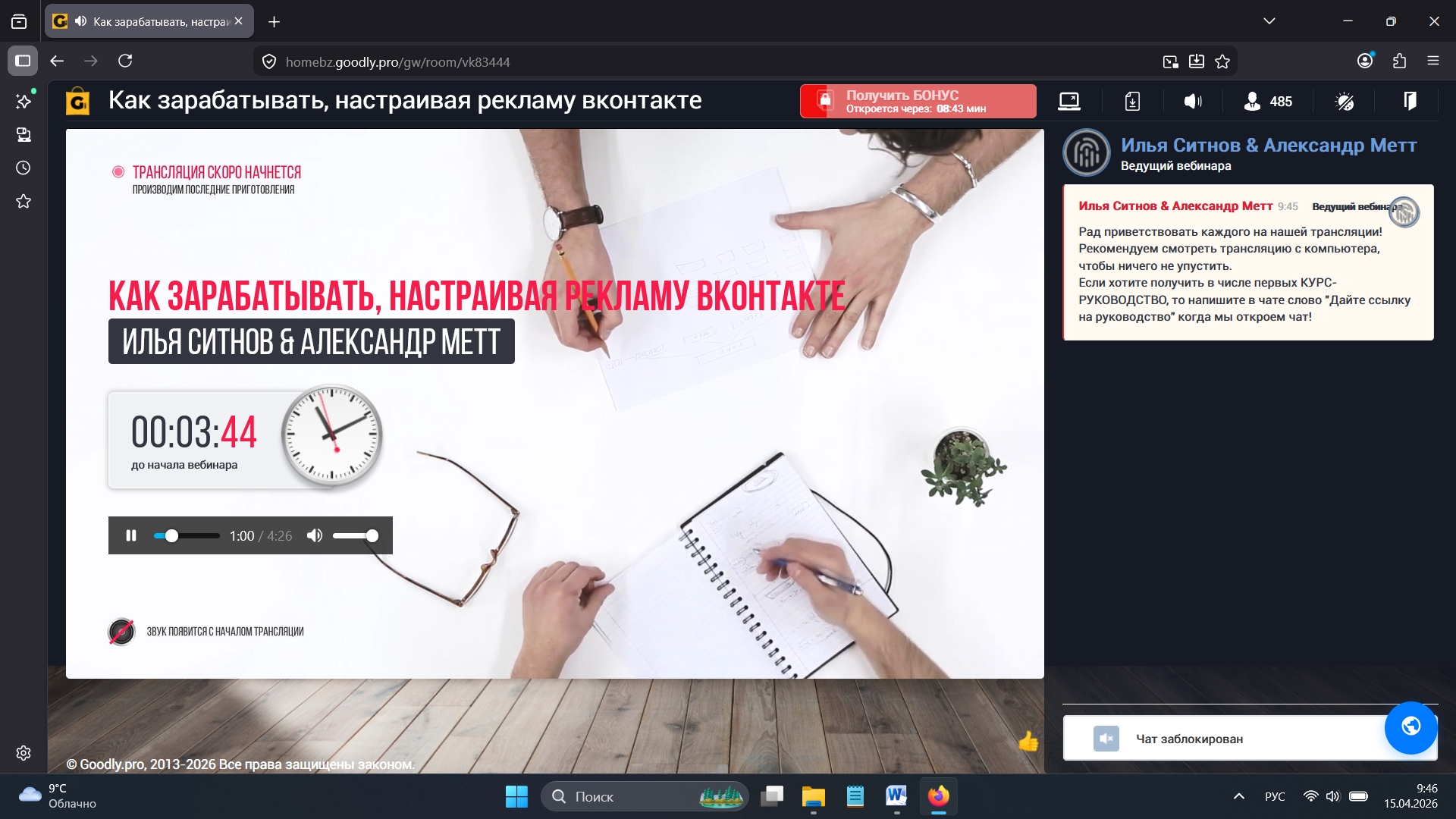
Task: Mute the video player speaker icon
Action: (x=314, y=535)
